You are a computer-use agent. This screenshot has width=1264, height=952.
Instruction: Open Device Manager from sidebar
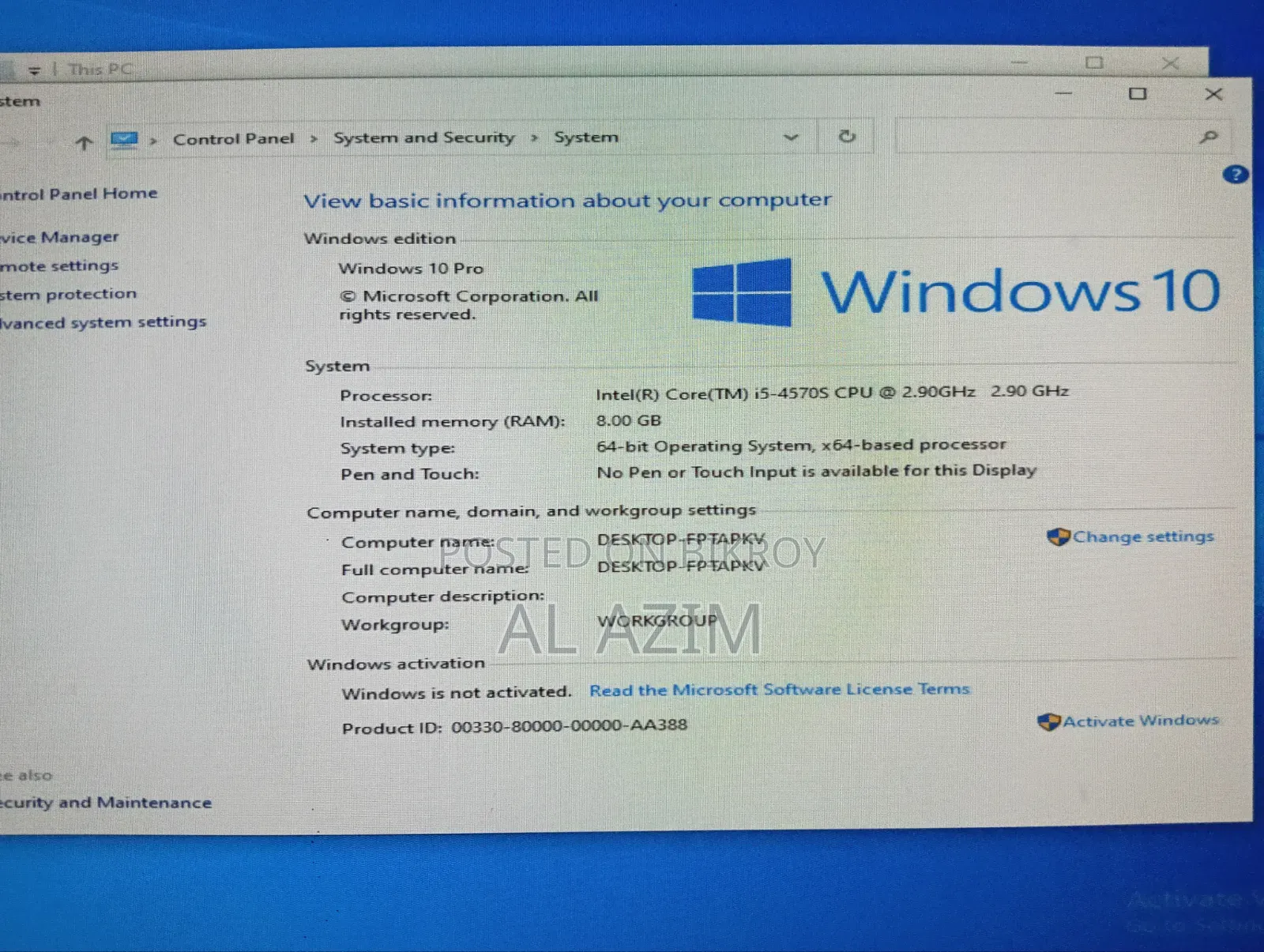(x=59, y=237)
